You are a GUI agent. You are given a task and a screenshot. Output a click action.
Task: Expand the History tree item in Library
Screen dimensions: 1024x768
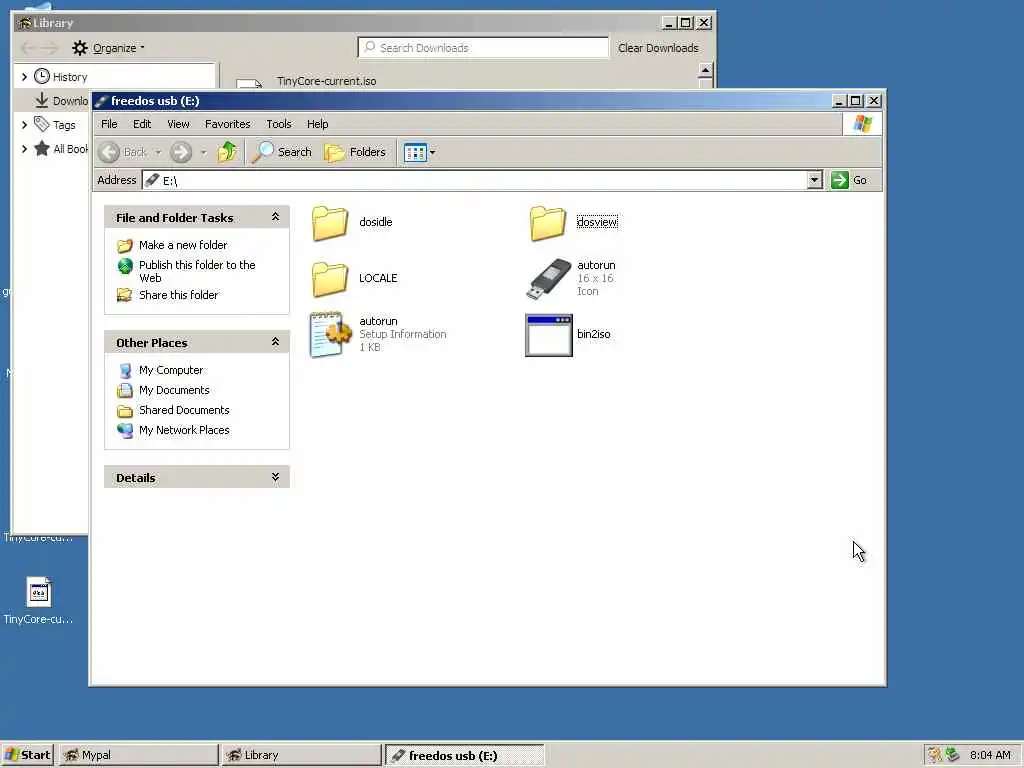24,76
